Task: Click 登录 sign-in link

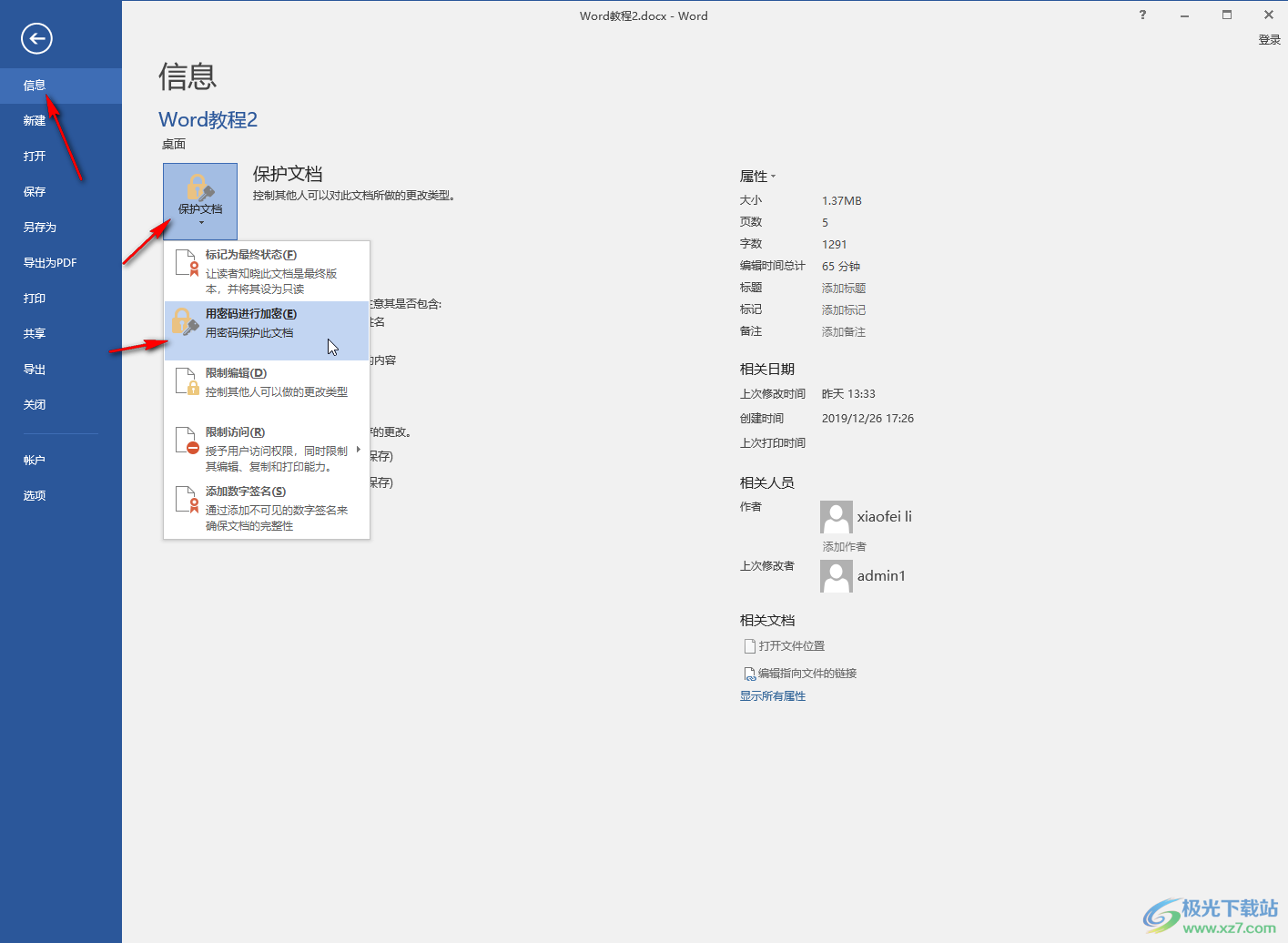Action: click(1269, 40)
